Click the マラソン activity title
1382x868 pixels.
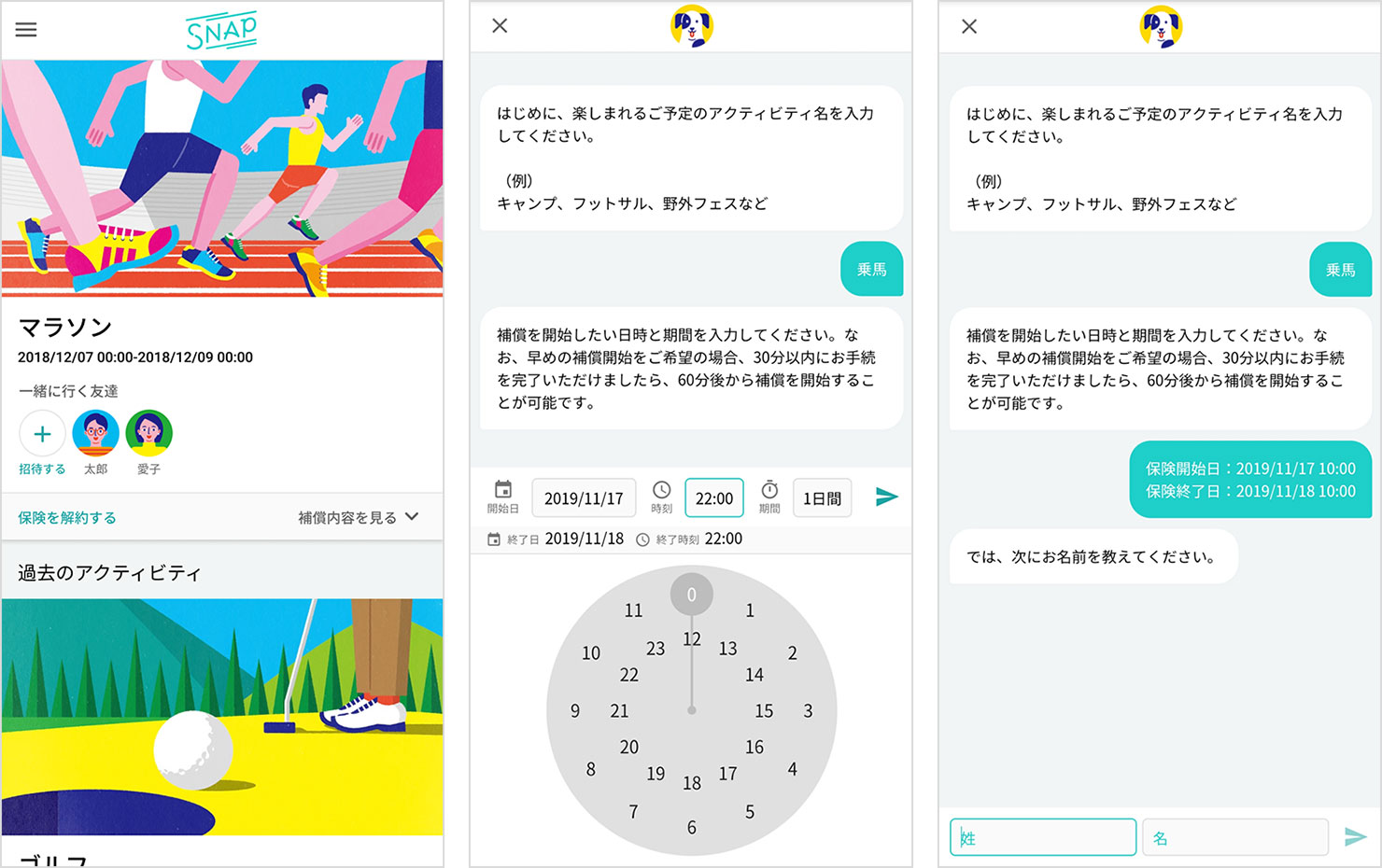[65, 327]
